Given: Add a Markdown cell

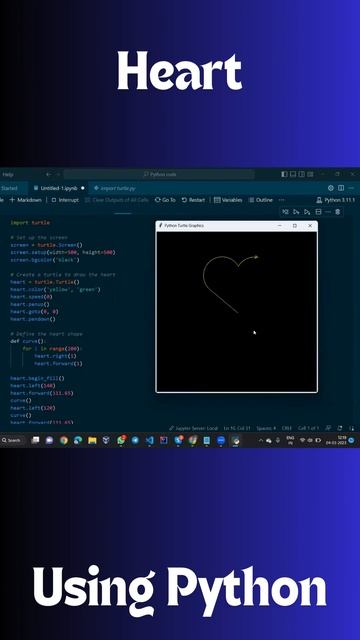Looking at the screenshot, I should (25, 200).
